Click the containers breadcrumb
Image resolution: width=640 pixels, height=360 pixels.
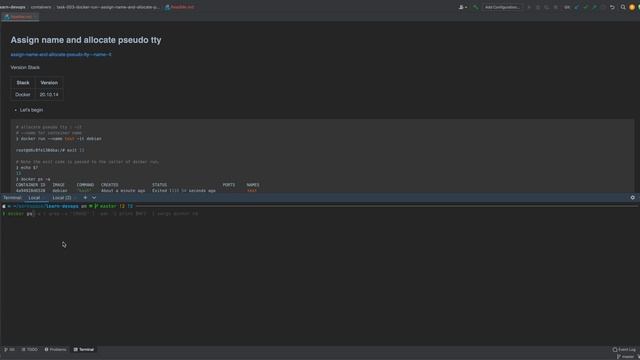point(41,7)
